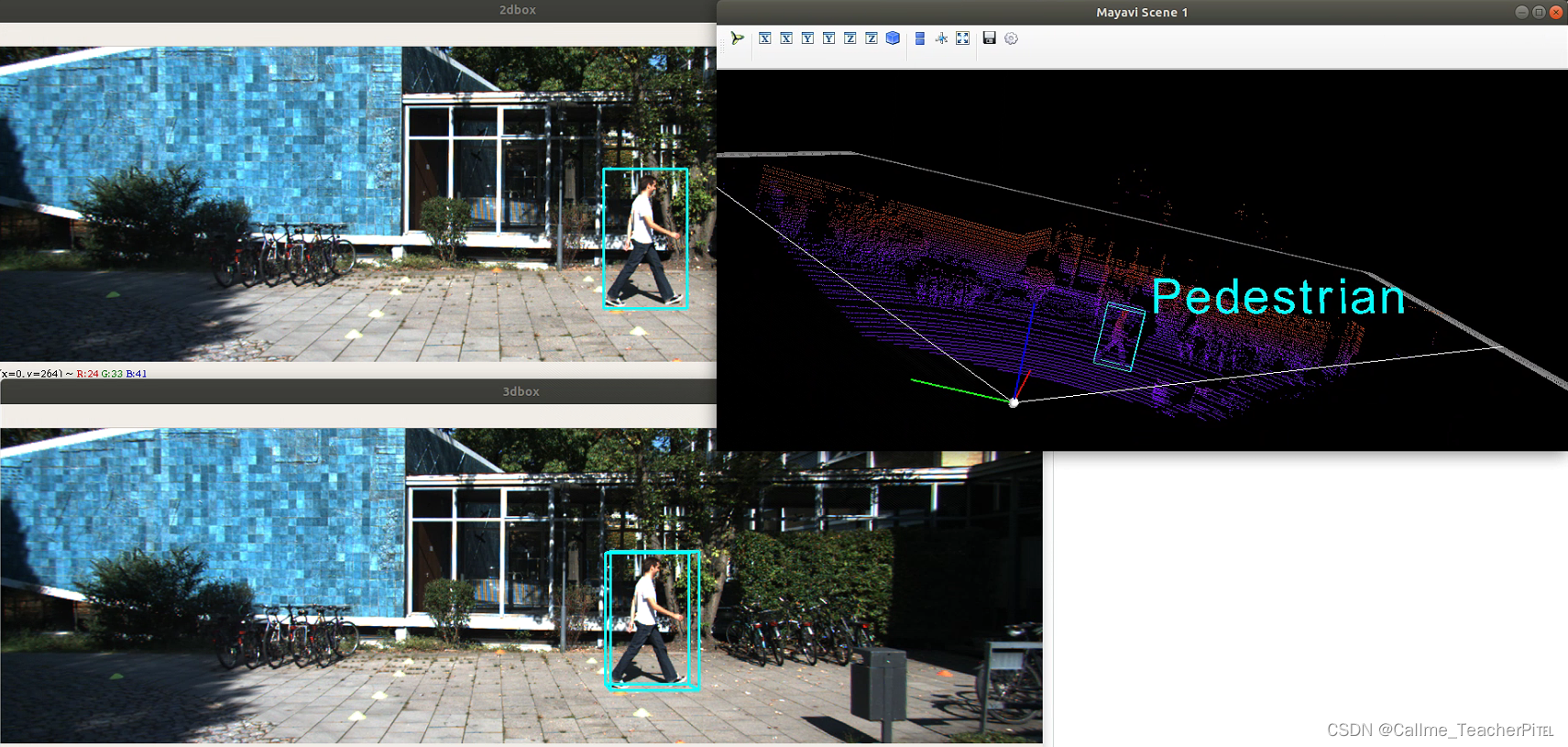
Task: Click the pixel RGB readout in 2dbox
Action: click(x=112, y=374)
